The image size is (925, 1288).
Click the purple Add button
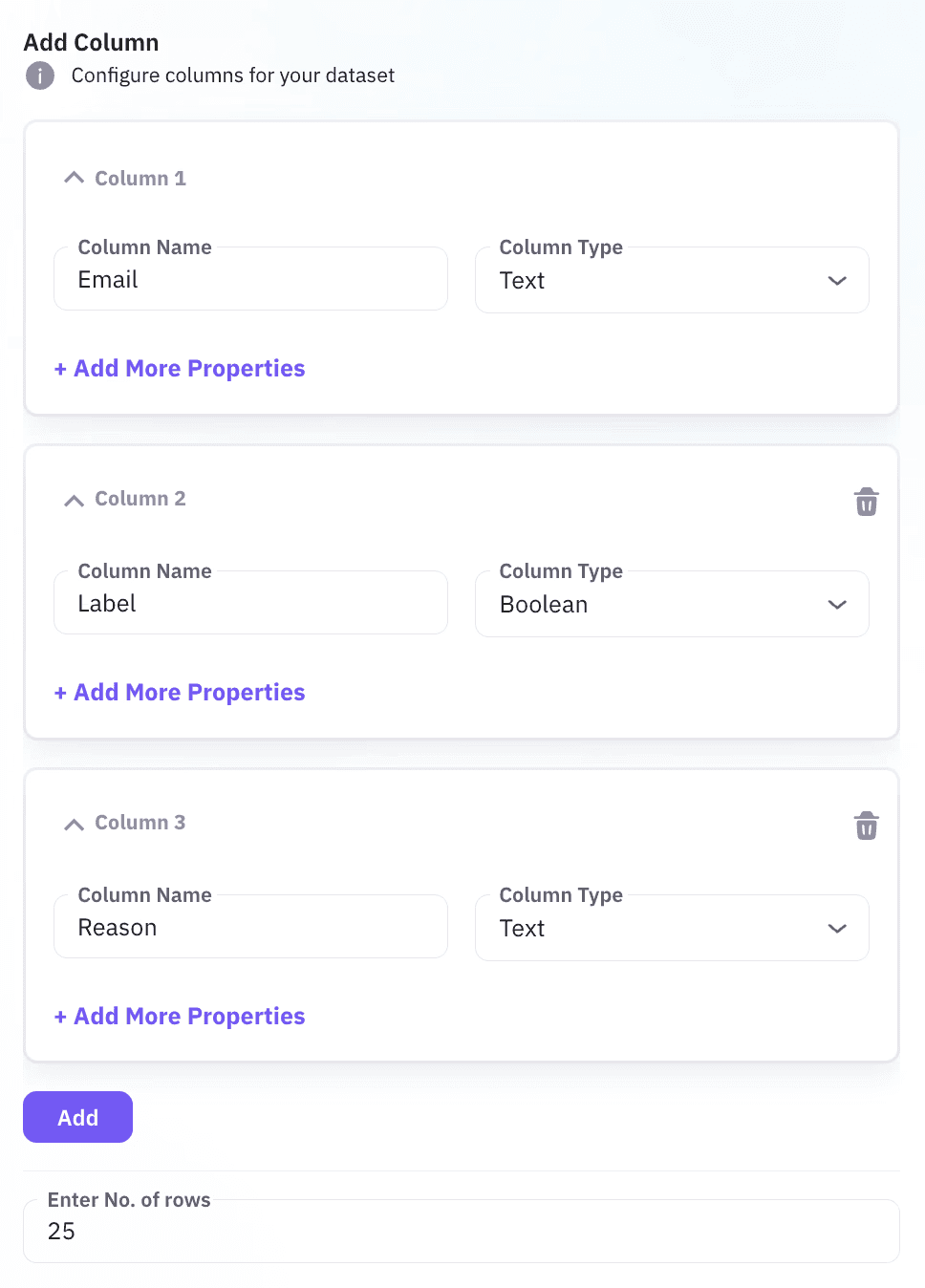click(x=77, y=1117)
